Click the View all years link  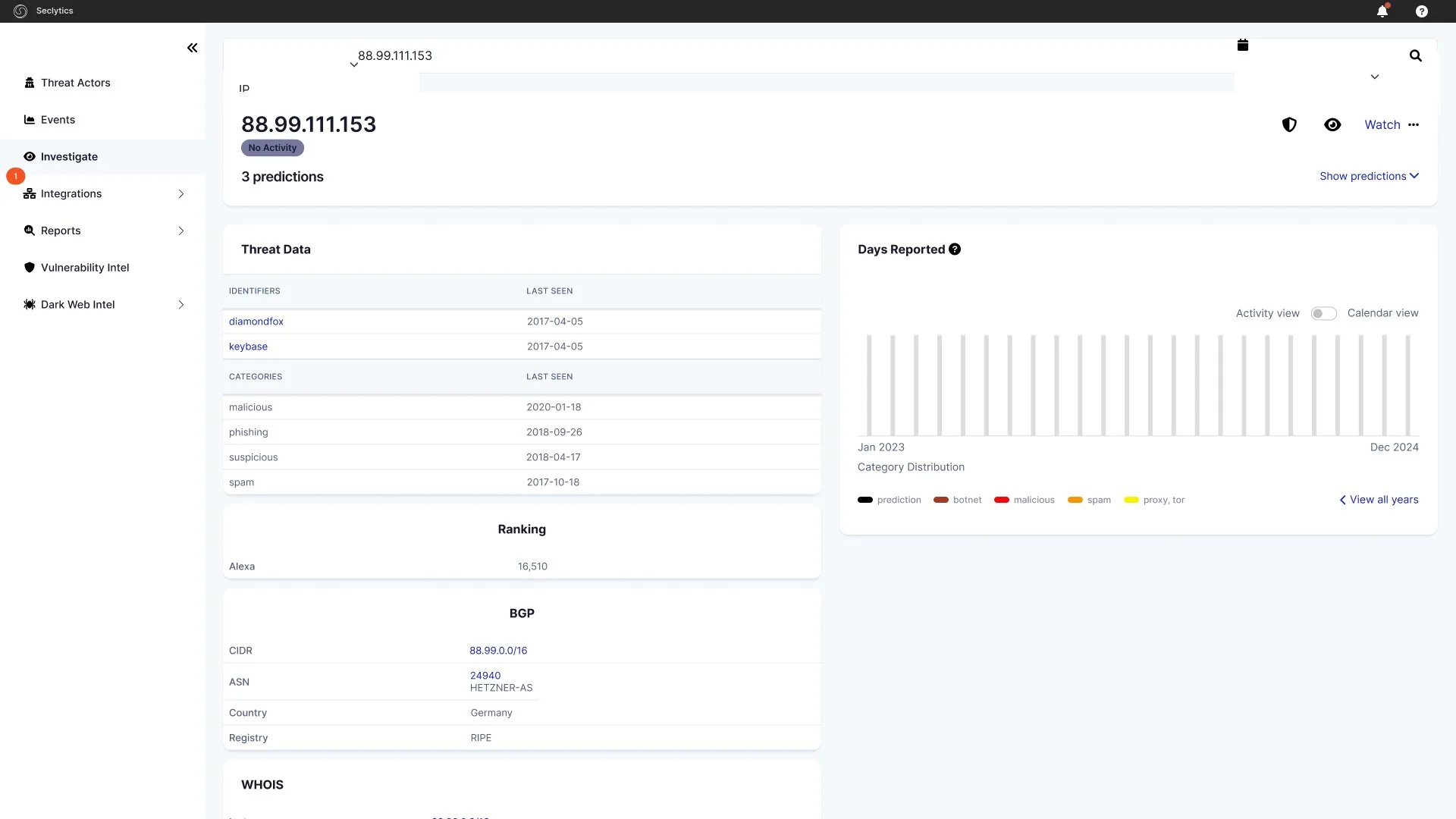1378,500
